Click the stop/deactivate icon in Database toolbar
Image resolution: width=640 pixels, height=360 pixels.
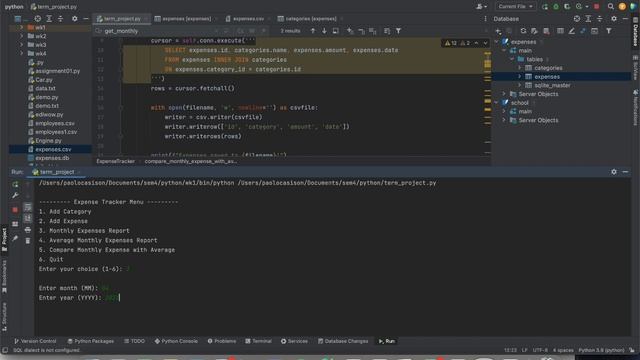[x=546, y=31]
